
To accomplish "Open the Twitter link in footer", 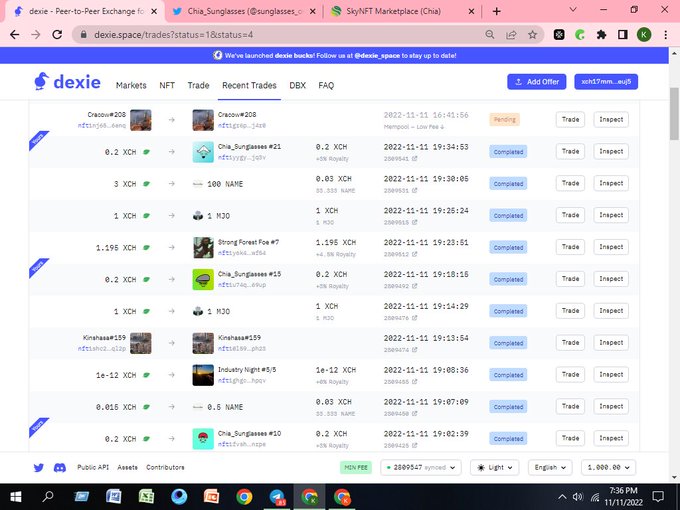I will click(39, 468).
